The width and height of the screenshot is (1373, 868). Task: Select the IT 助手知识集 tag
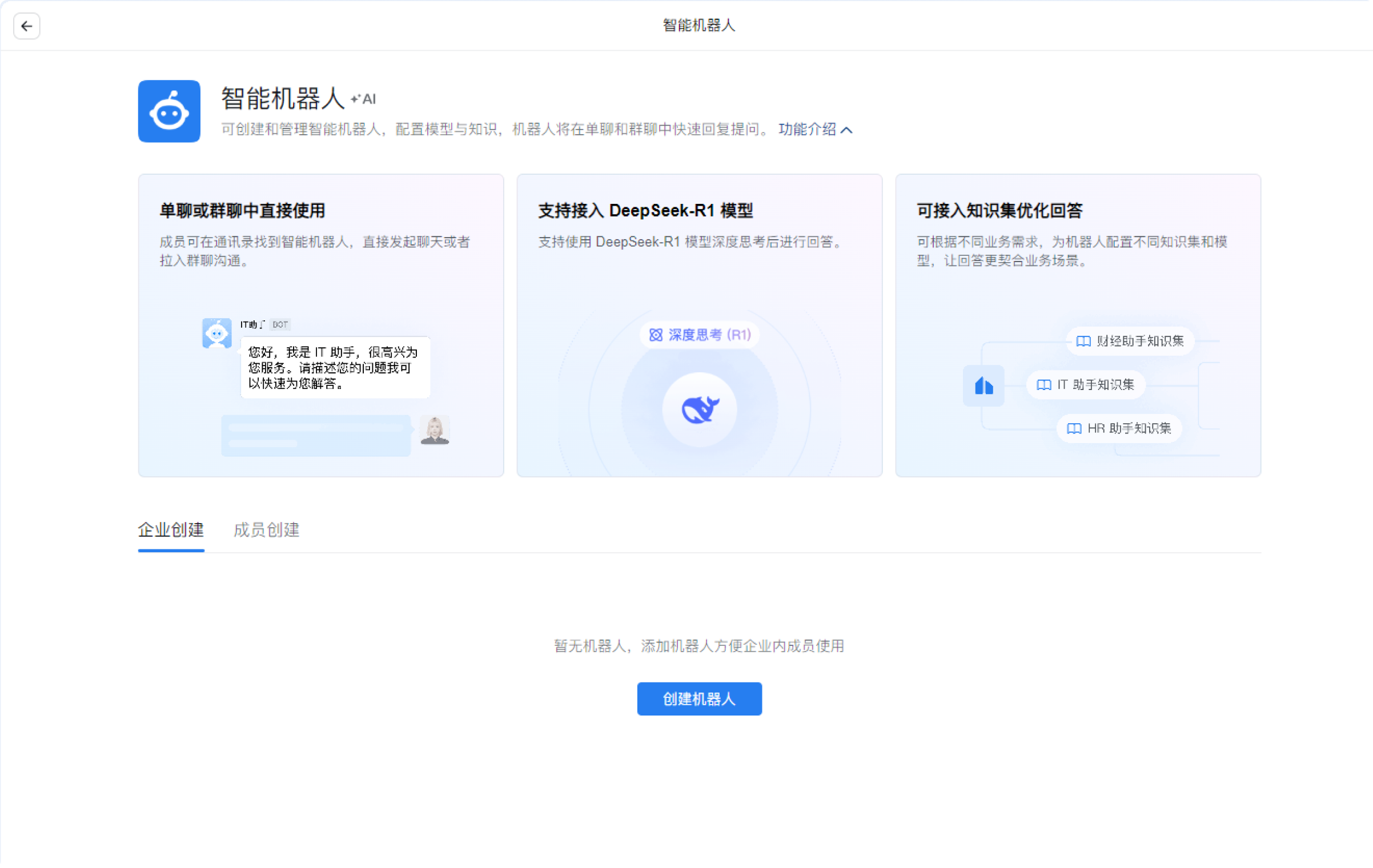(1085, 385)
